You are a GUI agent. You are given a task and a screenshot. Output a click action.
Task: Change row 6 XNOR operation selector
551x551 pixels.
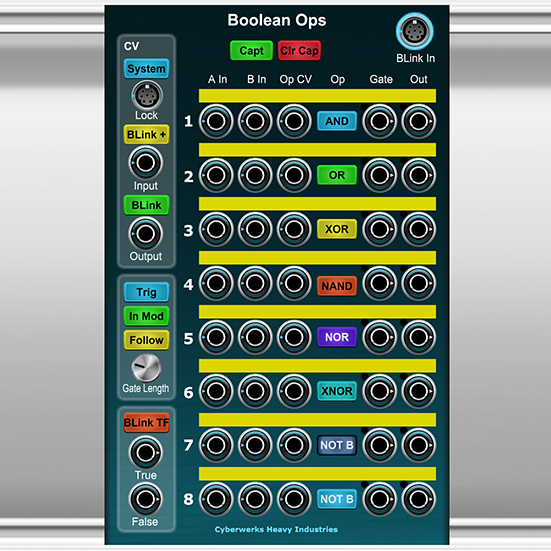337,391
